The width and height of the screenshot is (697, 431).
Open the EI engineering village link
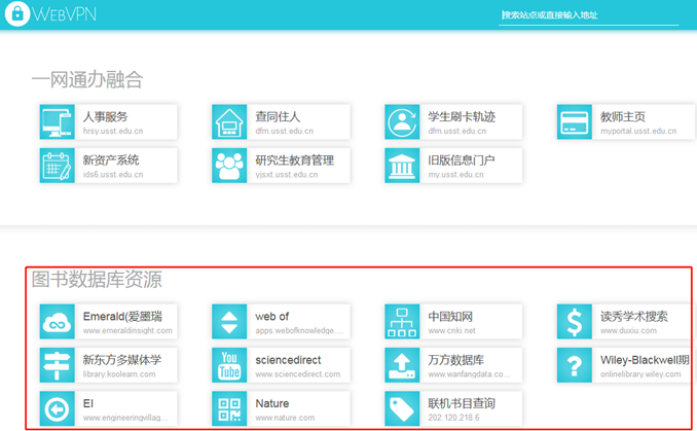108,409
